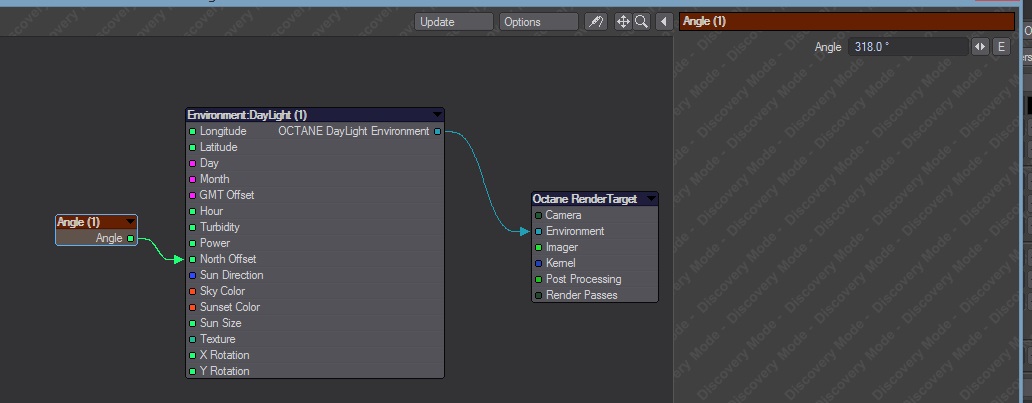The image size is (1032, 403).
Task: Click the Post Processing label
Action: pos(584,279)
